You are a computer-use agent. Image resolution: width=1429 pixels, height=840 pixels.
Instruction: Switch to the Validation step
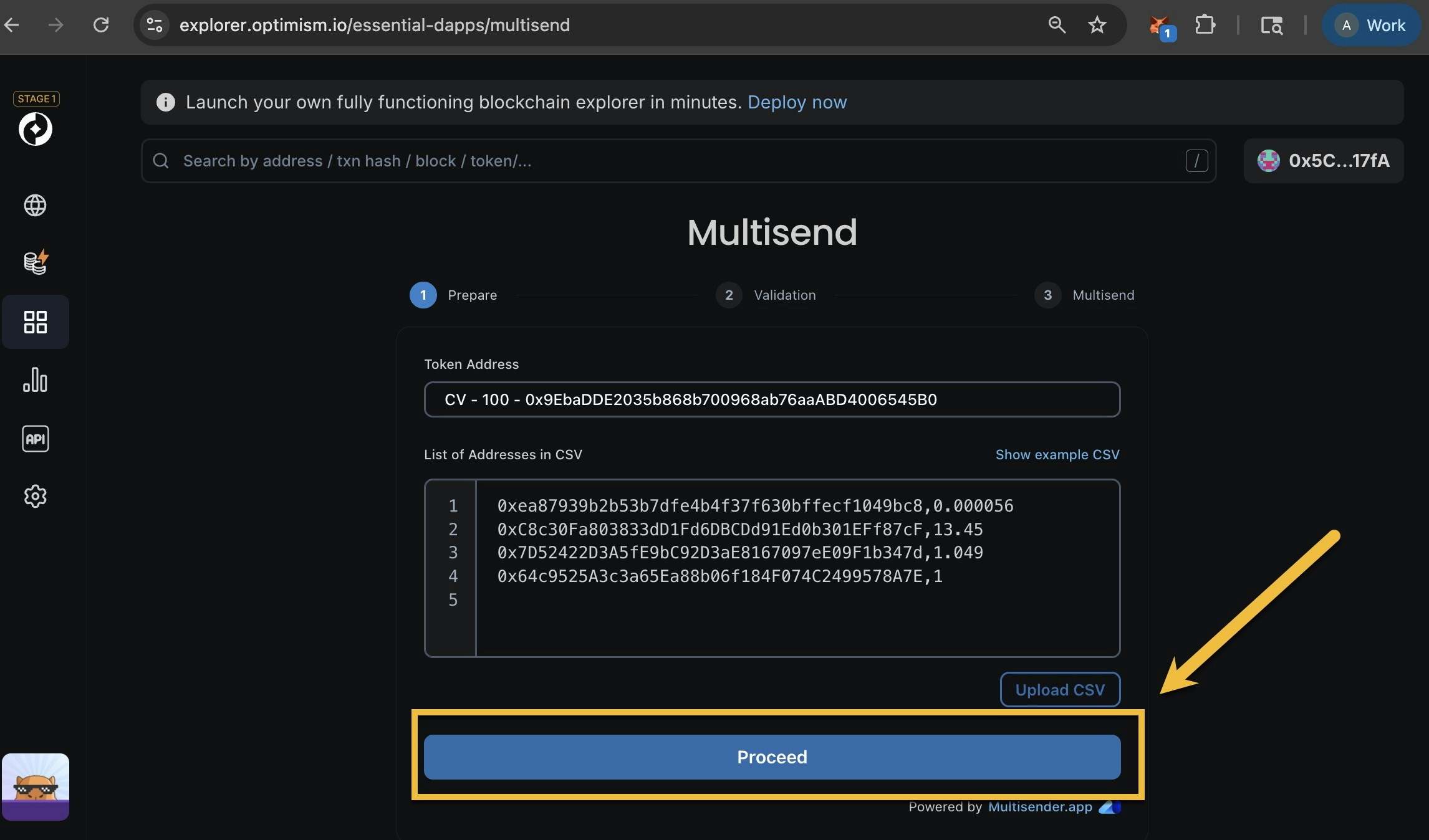click(x=766, y=295)
